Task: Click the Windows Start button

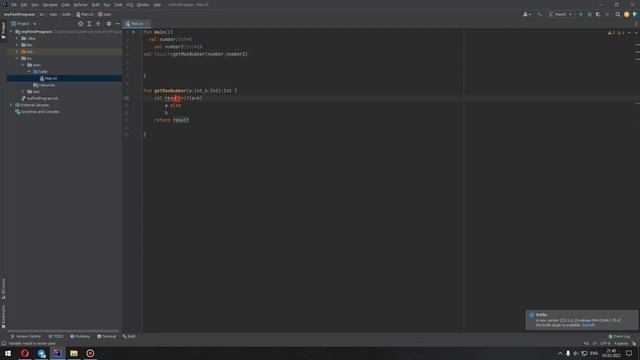Action: point(8,353)
